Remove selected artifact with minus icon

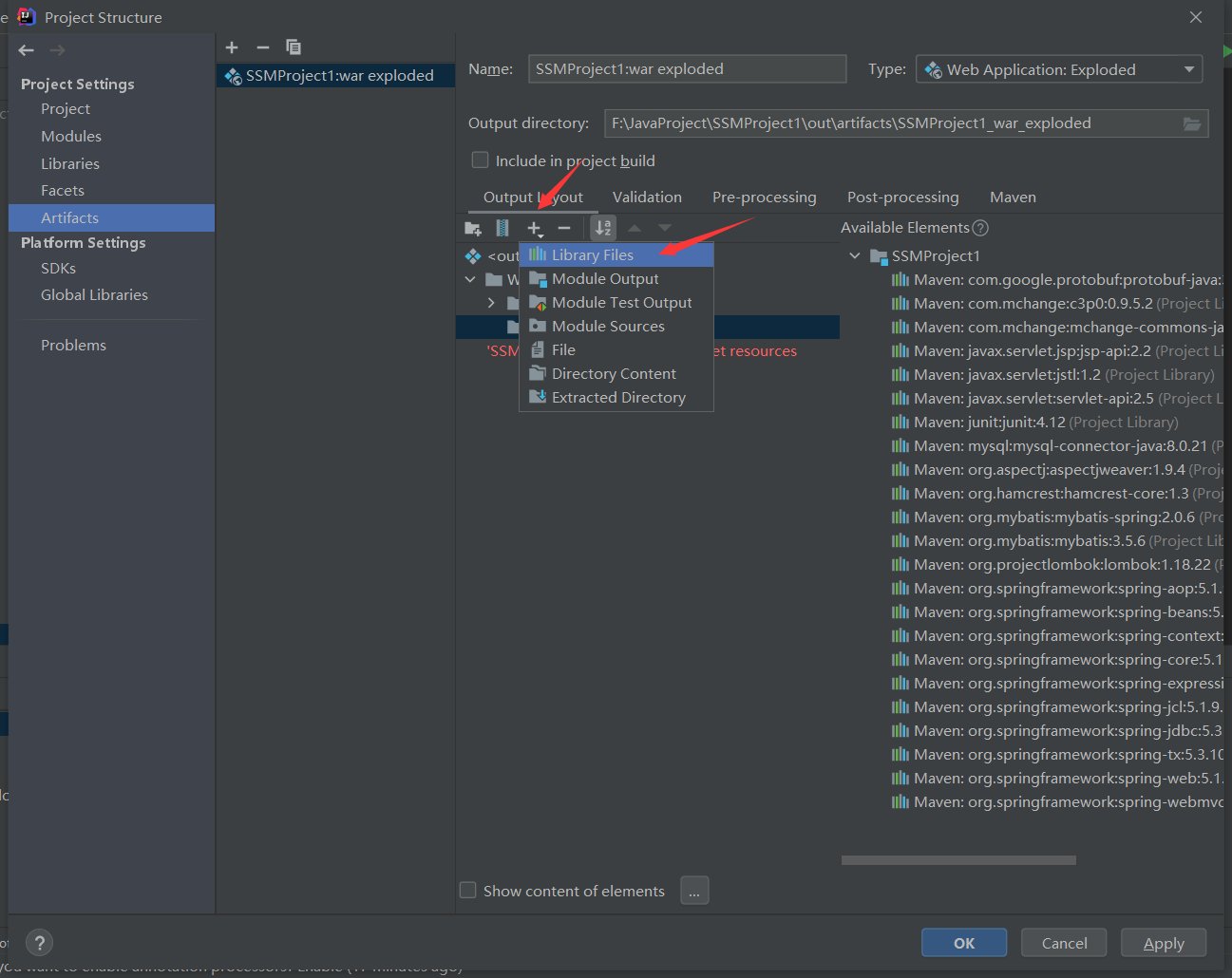point(263,47)
